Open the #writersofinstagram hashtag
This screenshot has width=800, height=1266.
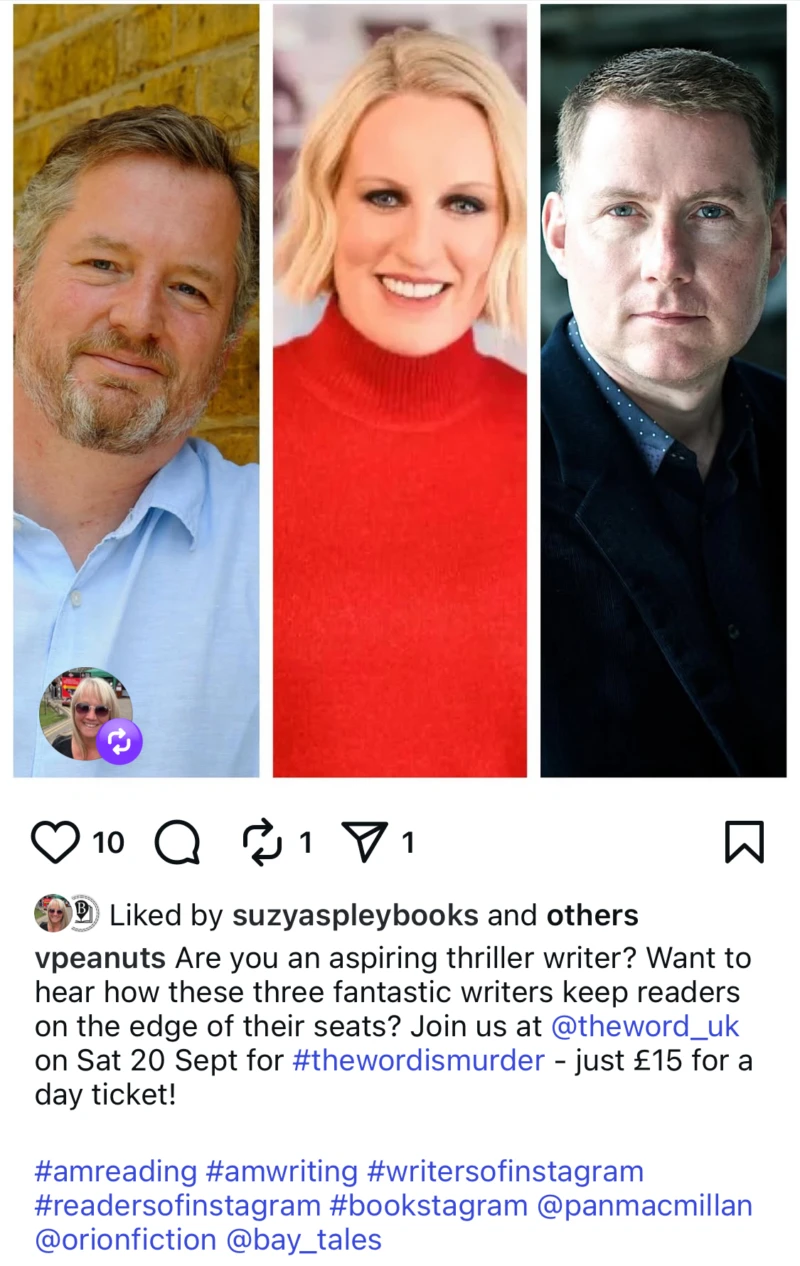tap(505, 1171)
